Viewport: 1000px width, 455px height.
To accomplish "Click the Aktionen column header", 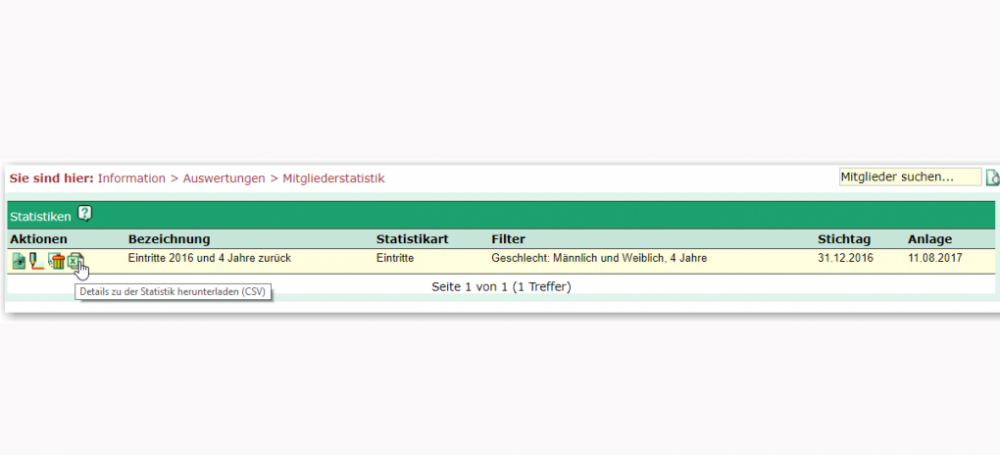I will pyautogui.click(x=39, y=240).
